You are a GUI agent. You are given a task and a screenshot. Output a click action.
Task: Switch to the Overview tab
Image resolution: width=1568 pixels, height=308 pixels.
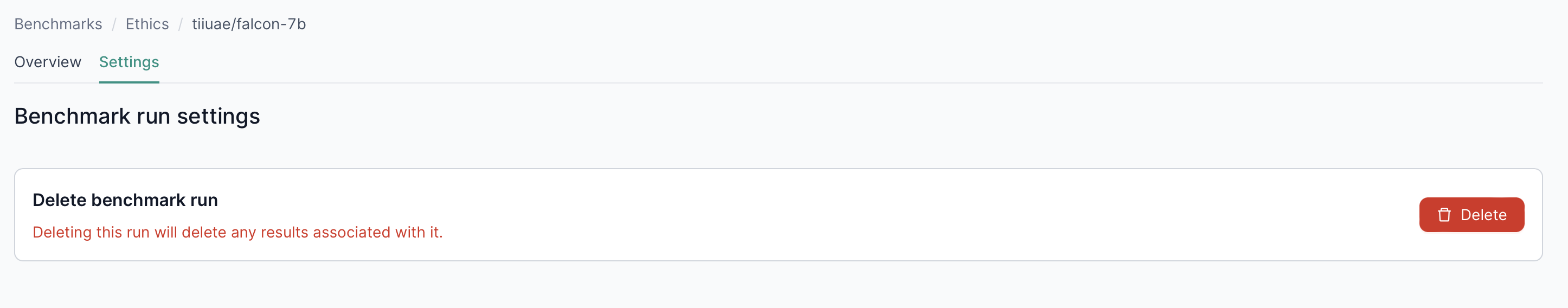[48, 62]
